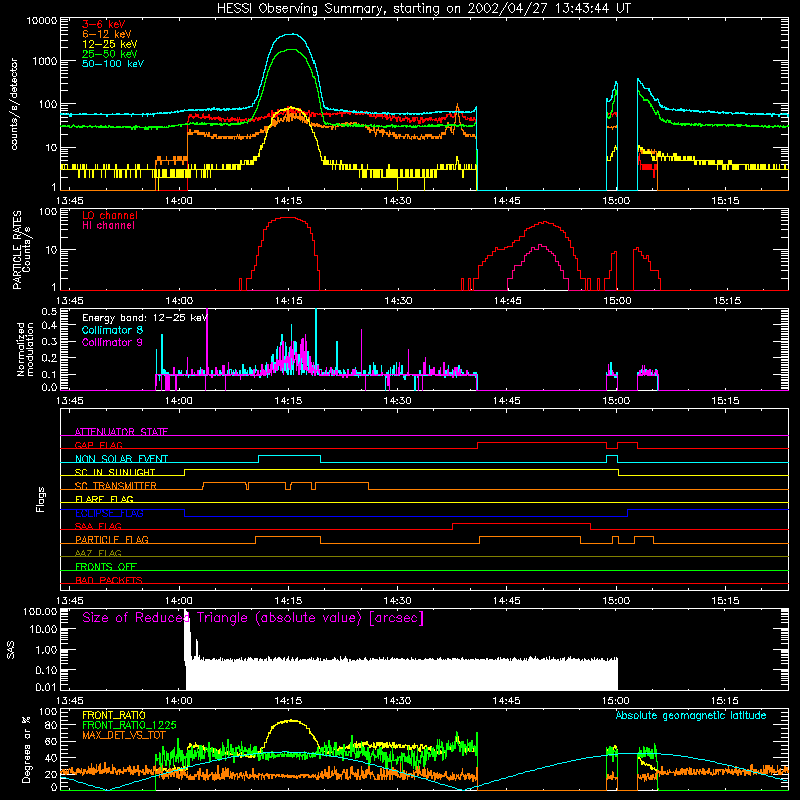
Task: Click the Absolute geomagnetic latitude label
Action: click(691, 715)
